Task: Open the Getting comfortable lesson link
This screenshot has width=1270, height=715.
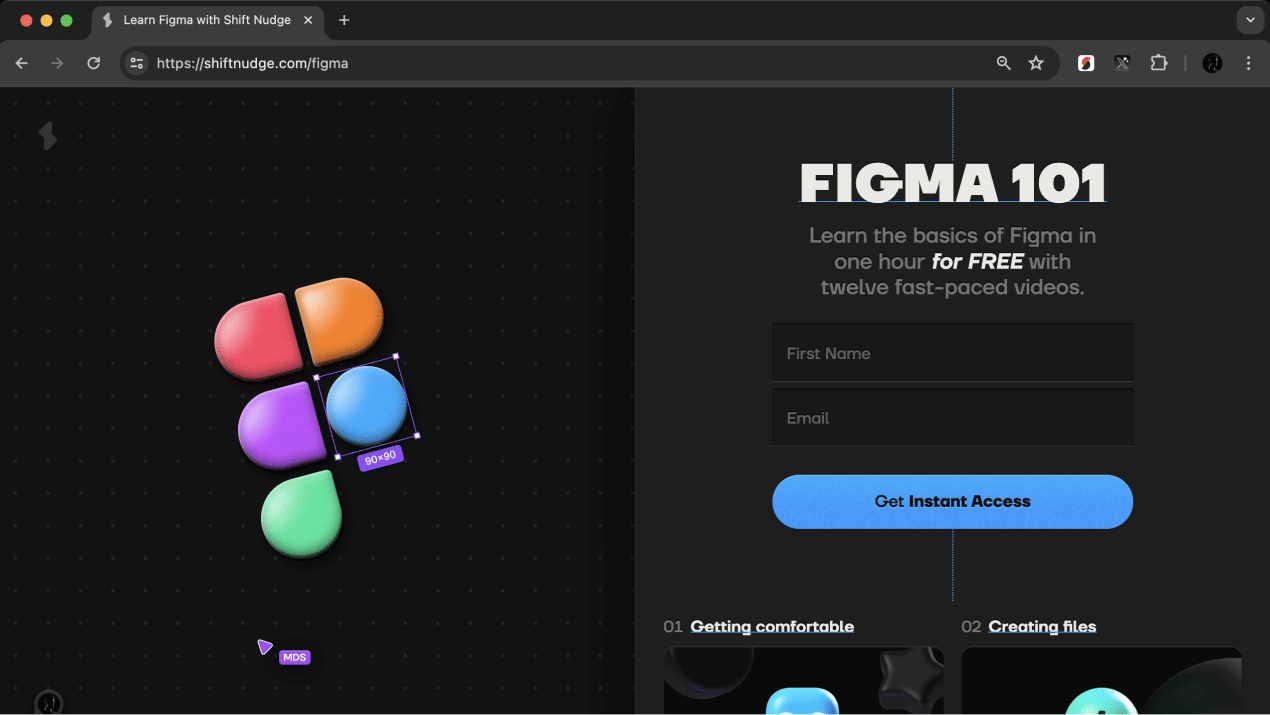Action: point(772,626)
